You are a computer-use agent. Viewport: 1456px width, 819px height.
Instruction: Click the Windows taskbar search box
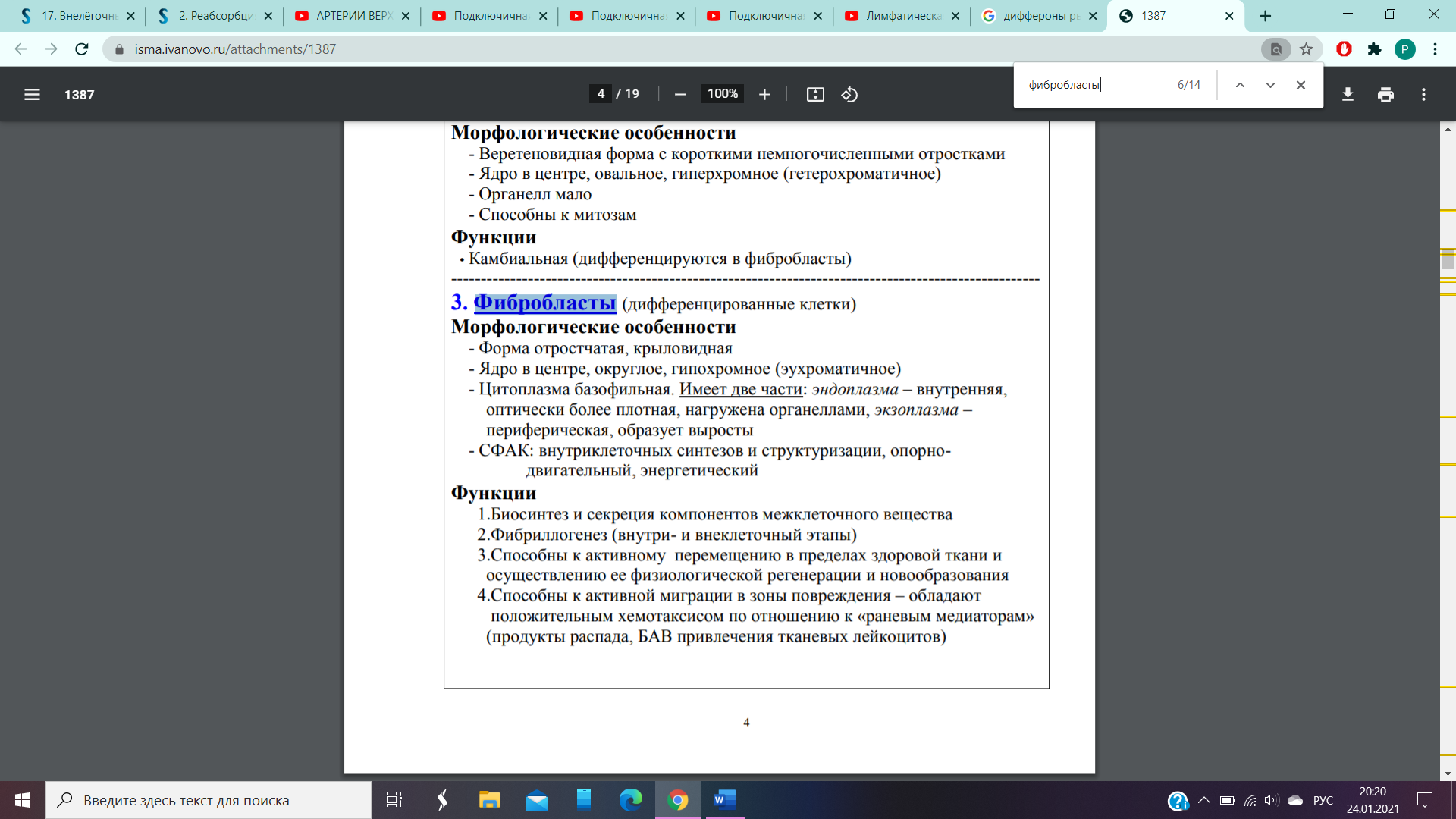[x=209, y=800]
